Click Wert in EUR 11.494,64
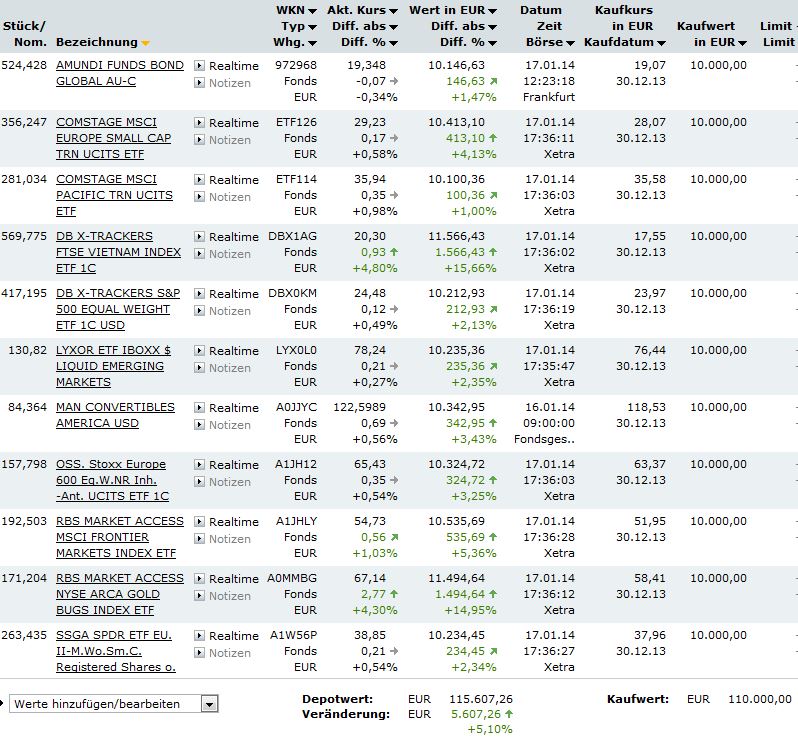 tap(456, 578)
